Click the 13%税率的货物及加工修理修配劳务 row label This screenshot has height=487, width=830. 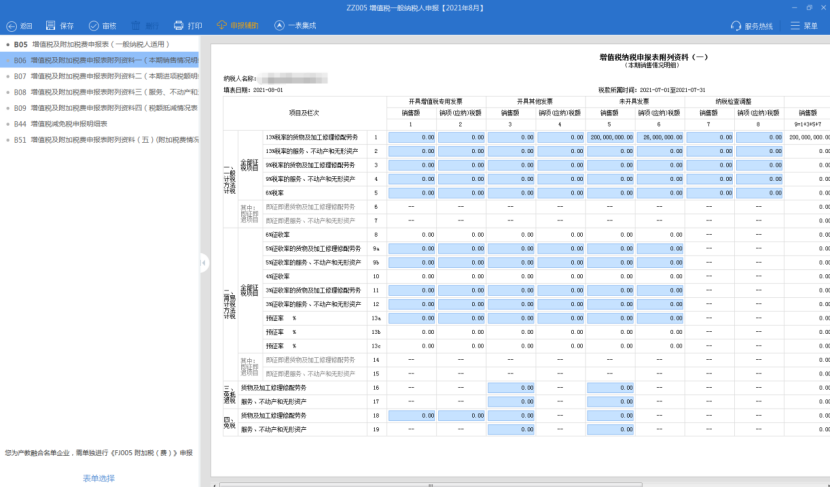312,137
